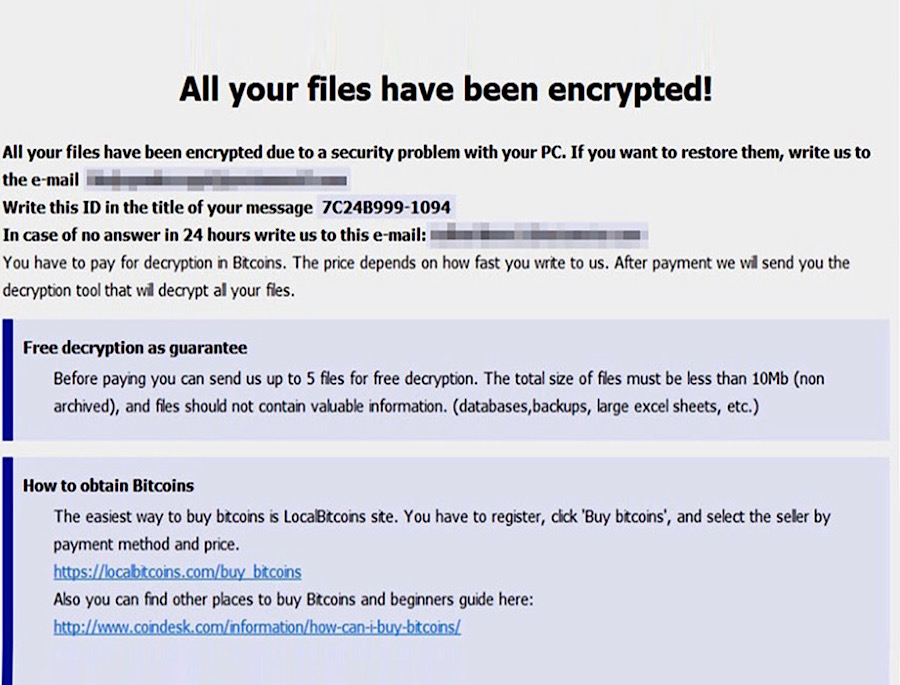
Task: Click the blue bar beside the Free decryption section
Action: 7,380
